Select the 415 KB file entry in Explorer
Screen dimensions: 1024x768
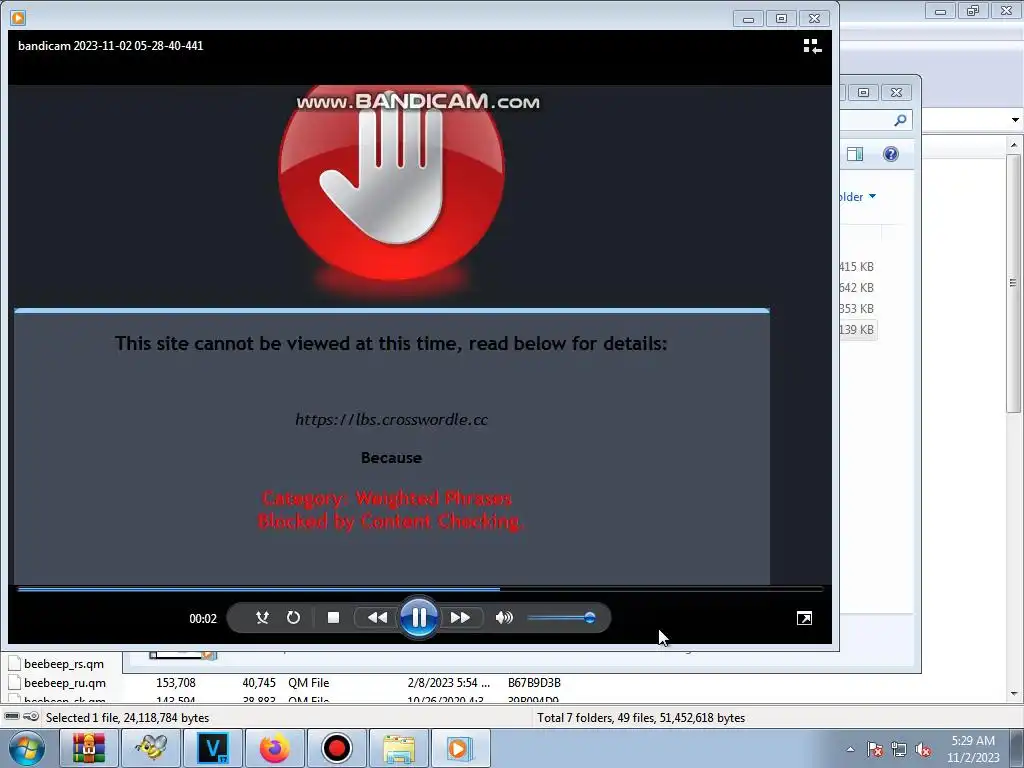click(x=857, y=266)
